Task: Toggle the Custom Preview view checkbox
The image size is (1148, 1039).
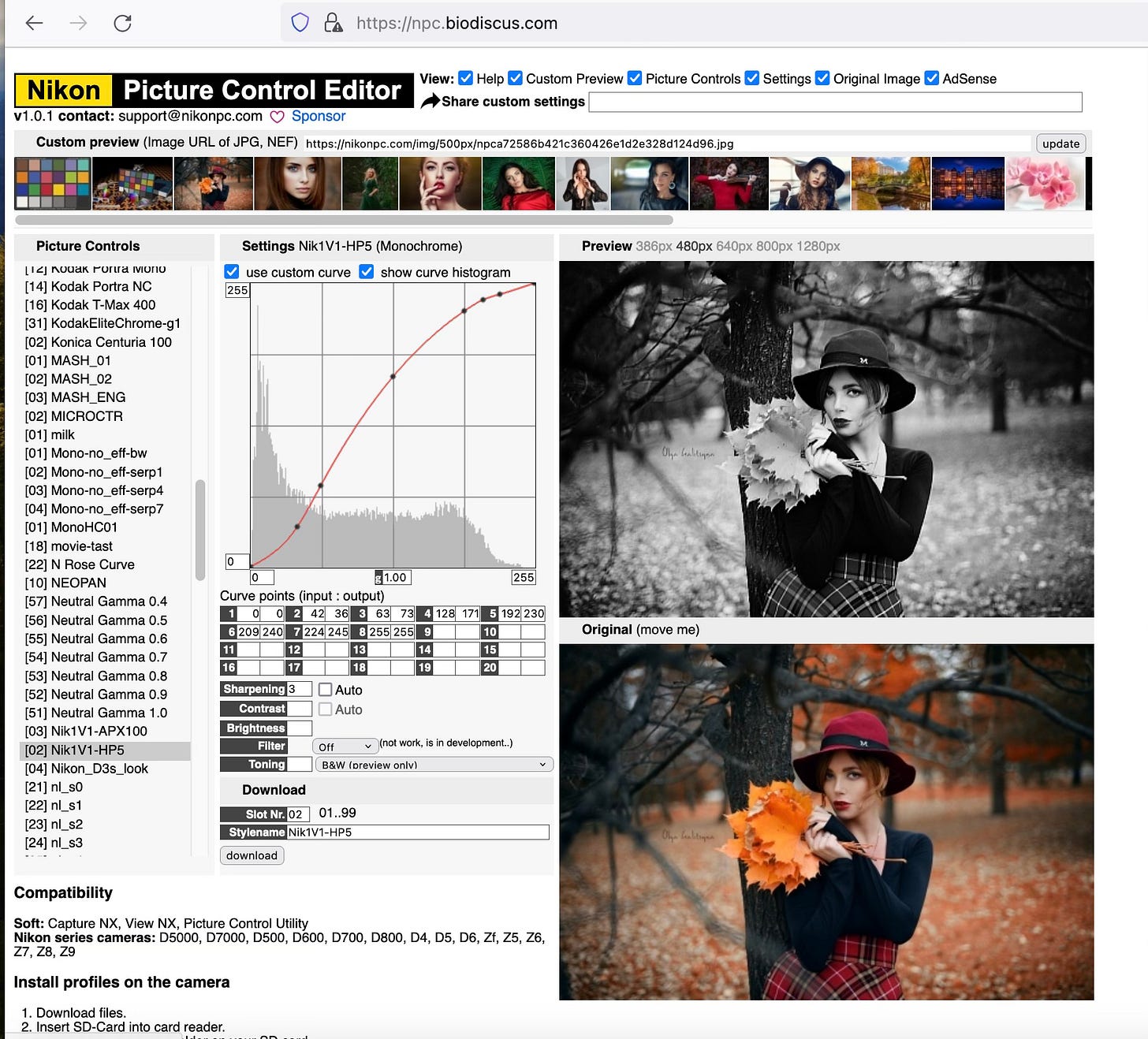Action: tap(516, 78)
